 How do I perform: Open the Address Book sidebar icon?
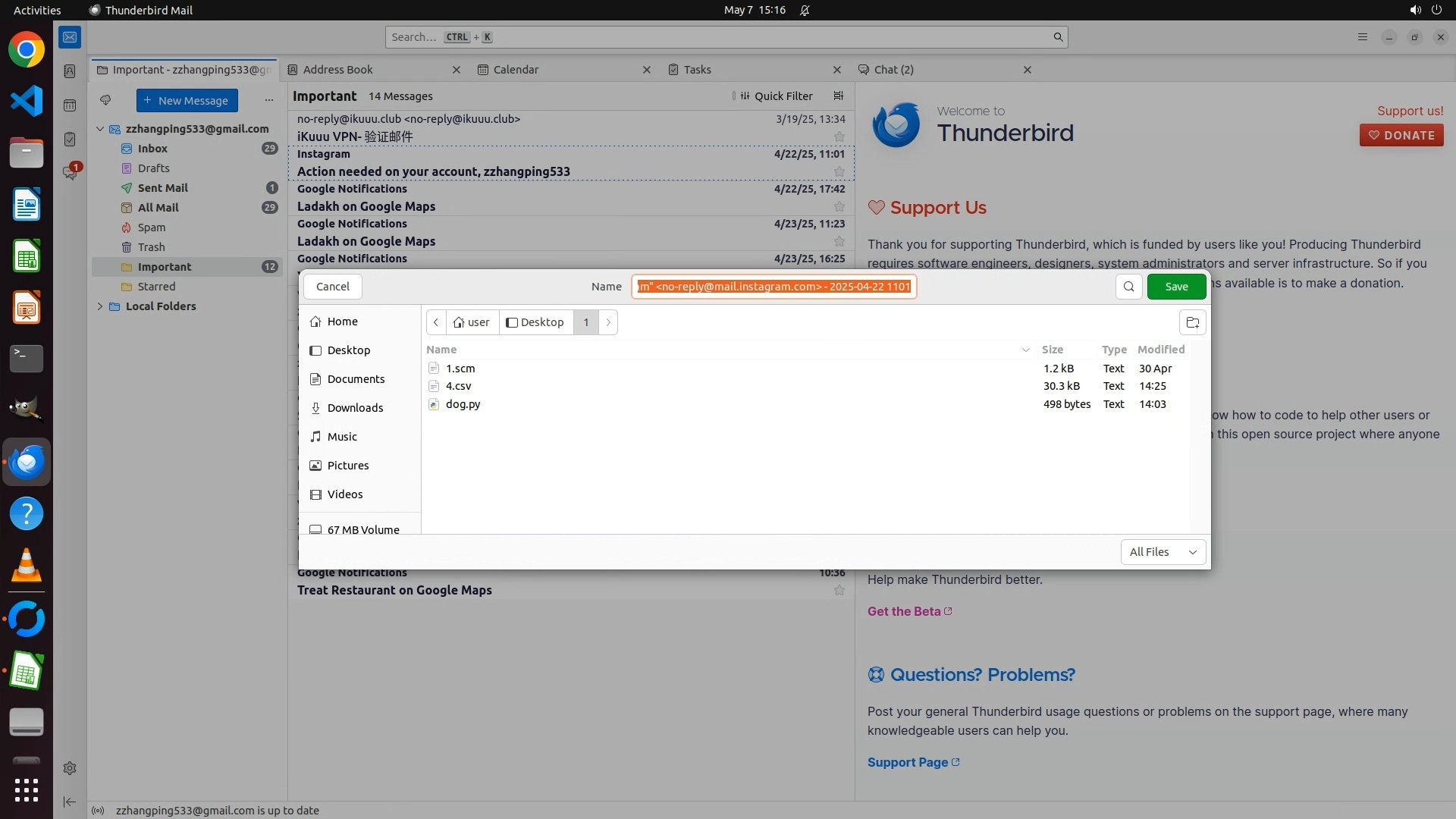pos(70,71)
